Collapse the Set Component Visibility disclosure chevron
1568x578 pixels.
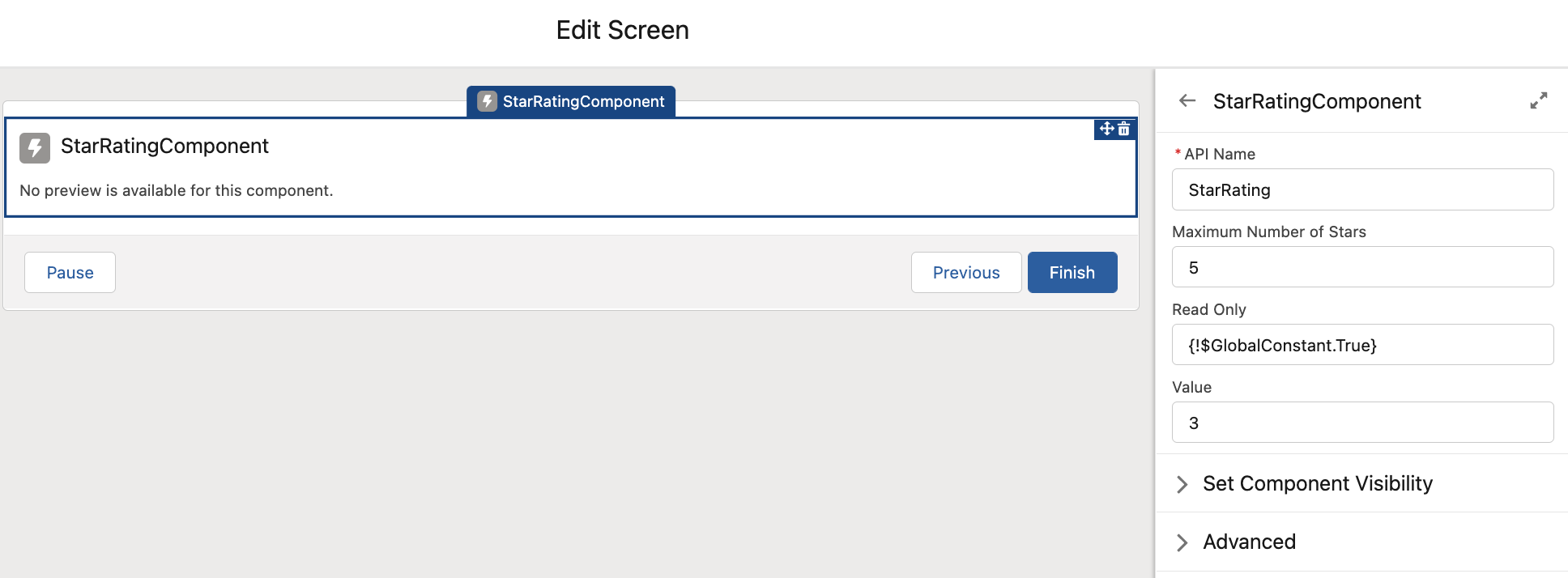click(1183, 483)
